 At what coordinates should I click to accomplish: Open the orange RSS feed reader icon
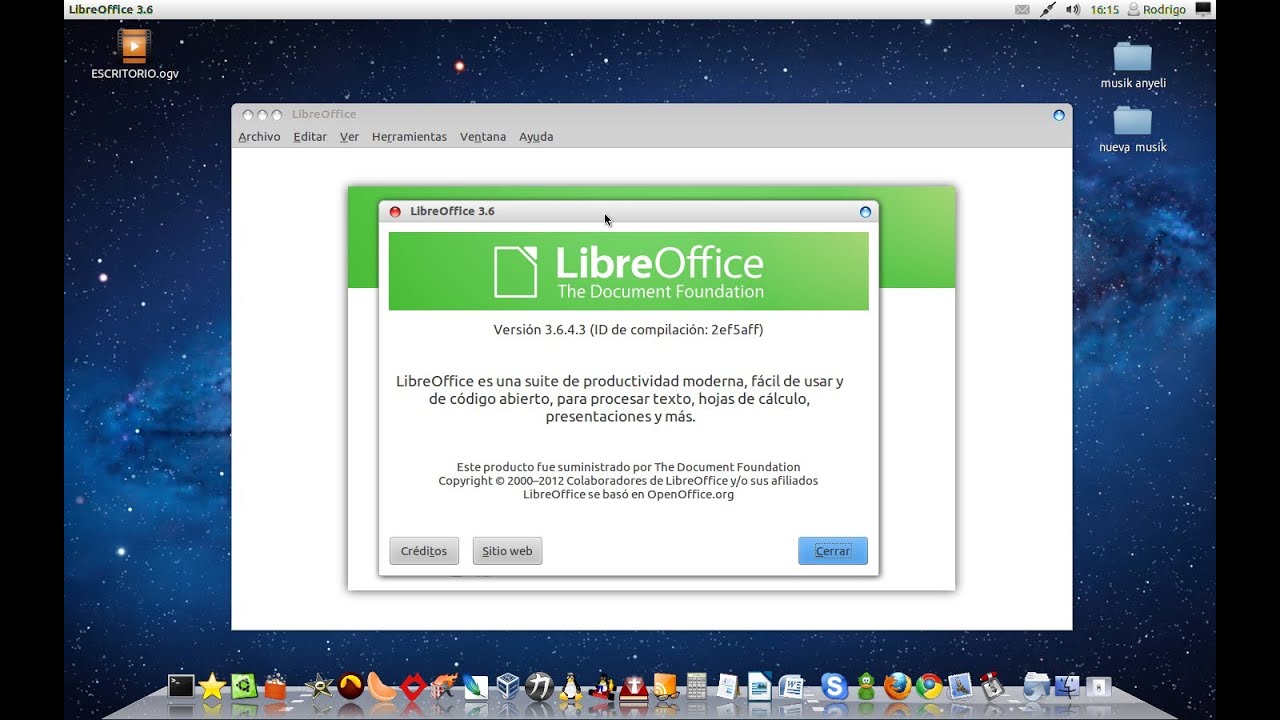click(665, 686)
